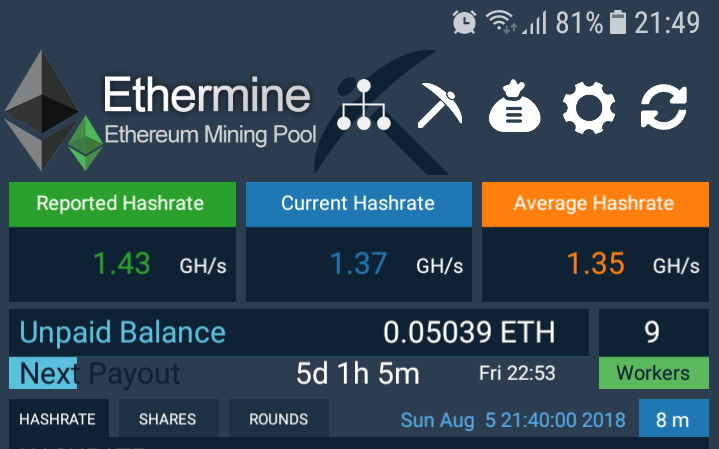Switch to the SHARES tab
The image size is (719, 449).
point(168,418)
